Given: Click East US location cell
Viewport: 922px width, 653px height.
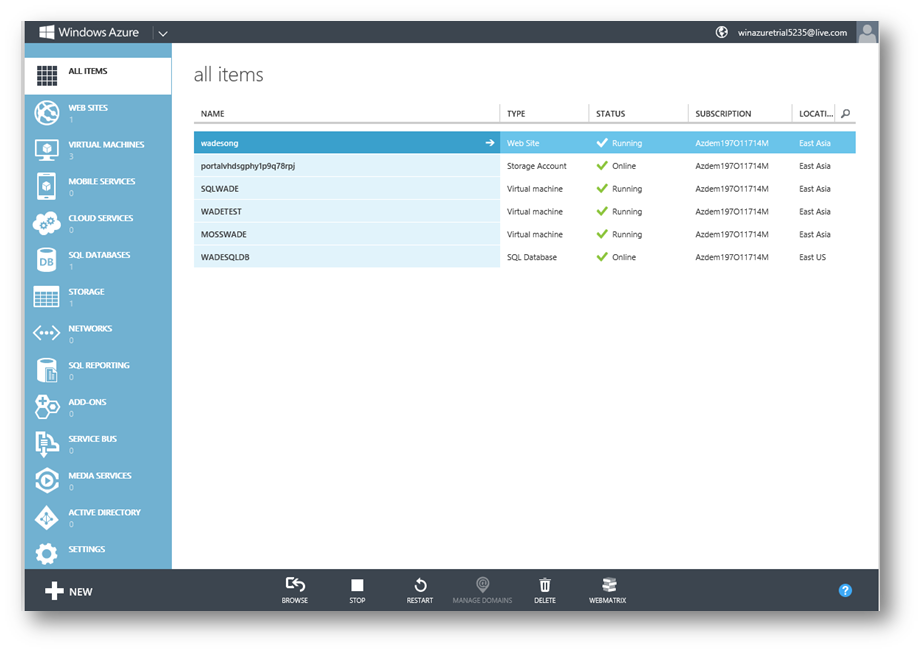Looking at the screenshot, I should [812, 257].
